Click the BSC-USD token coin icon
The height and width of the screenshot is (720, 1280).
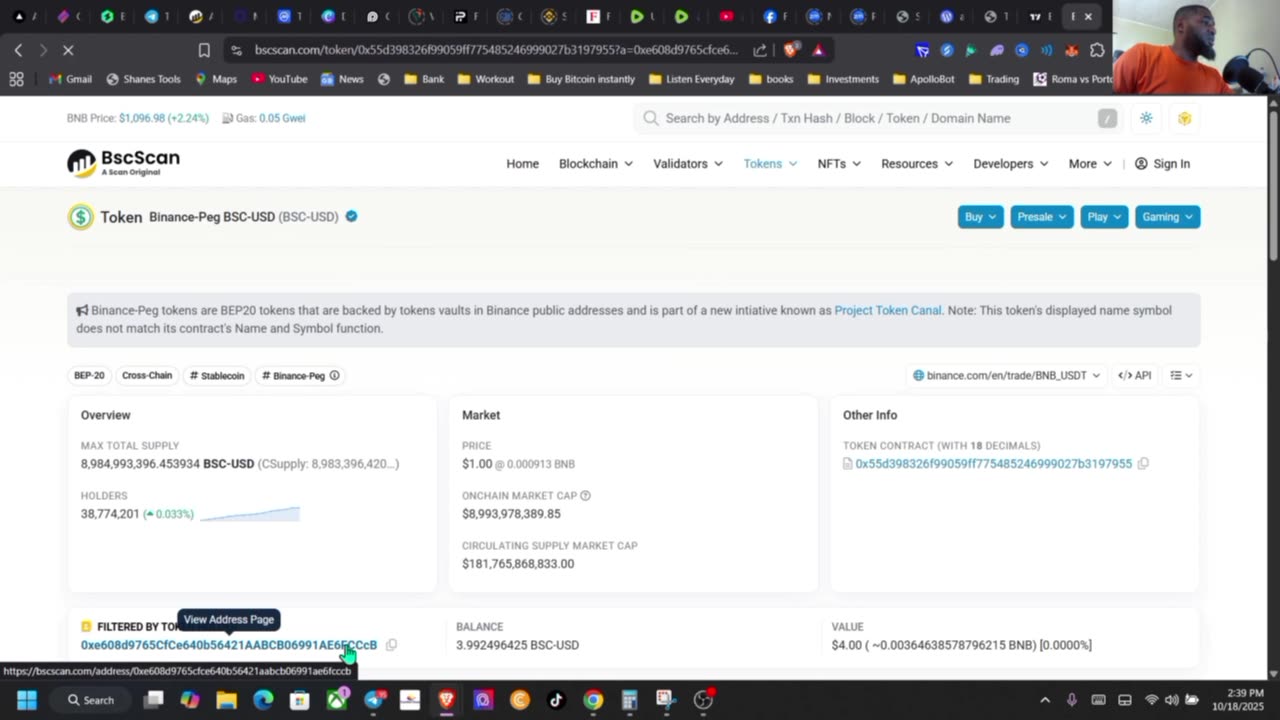click(80, 217)
